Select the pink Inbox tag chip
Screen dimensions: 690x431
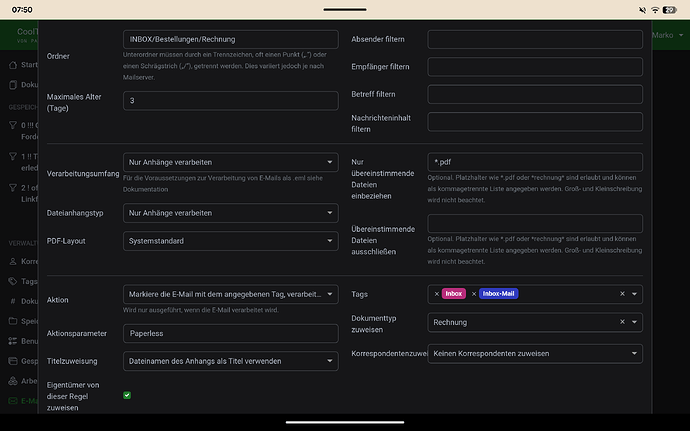point(454,294)
